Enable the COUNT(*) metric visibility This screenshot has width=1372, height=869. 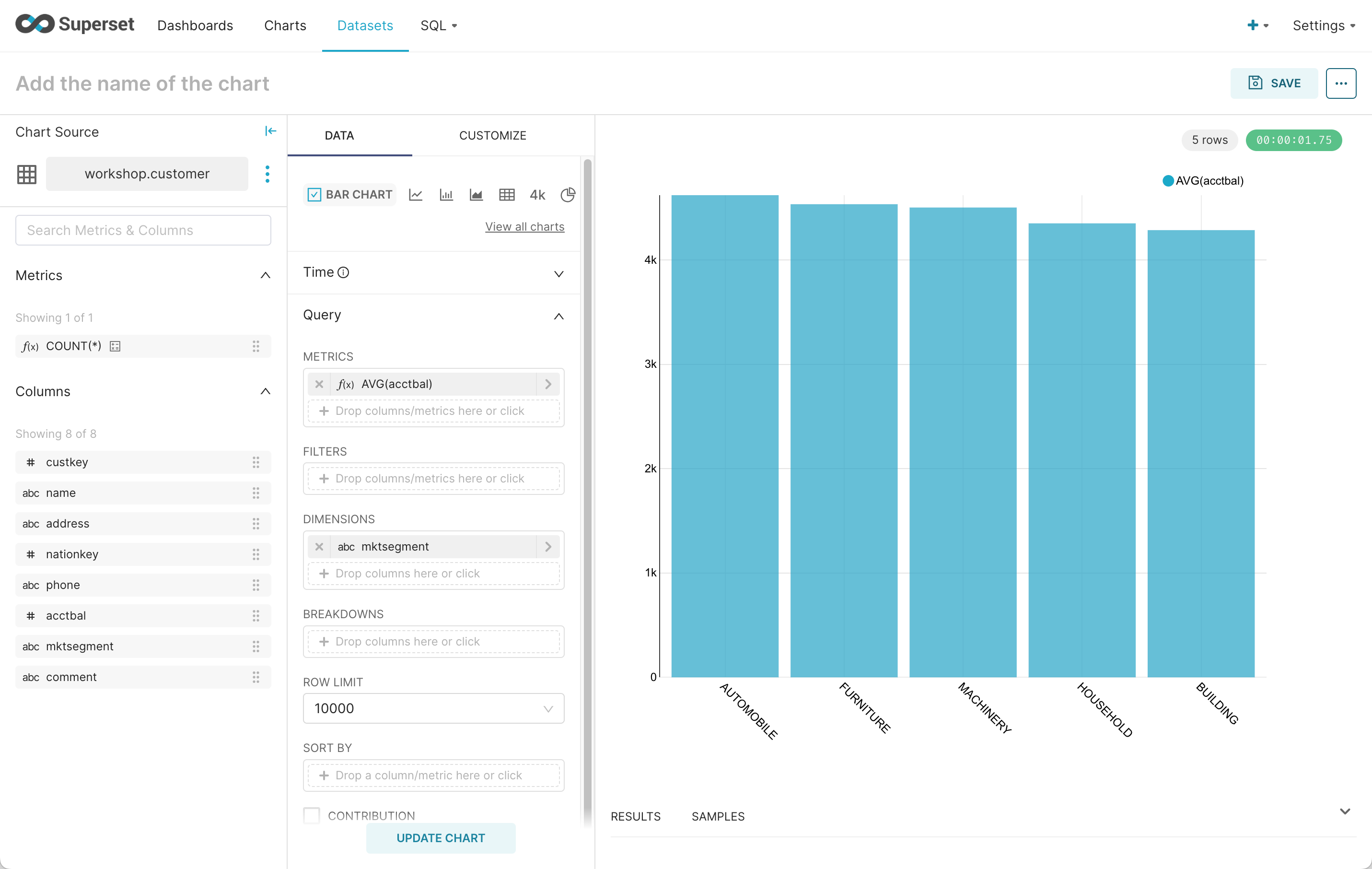click(x=115, y=345)
